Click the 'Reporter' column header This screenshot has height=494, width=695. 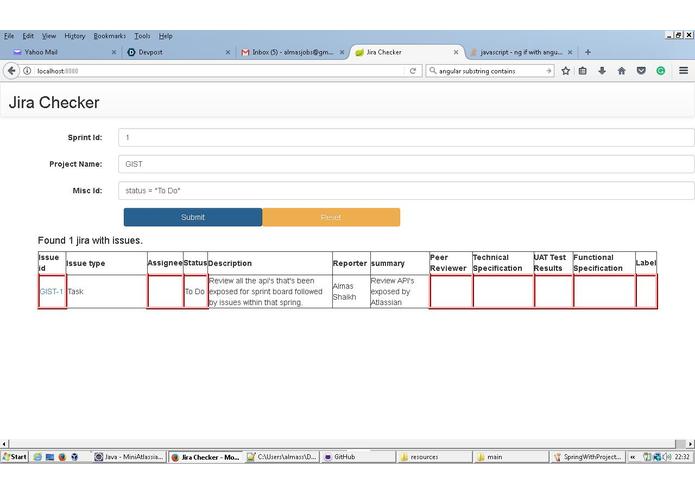tap(350, 263)
